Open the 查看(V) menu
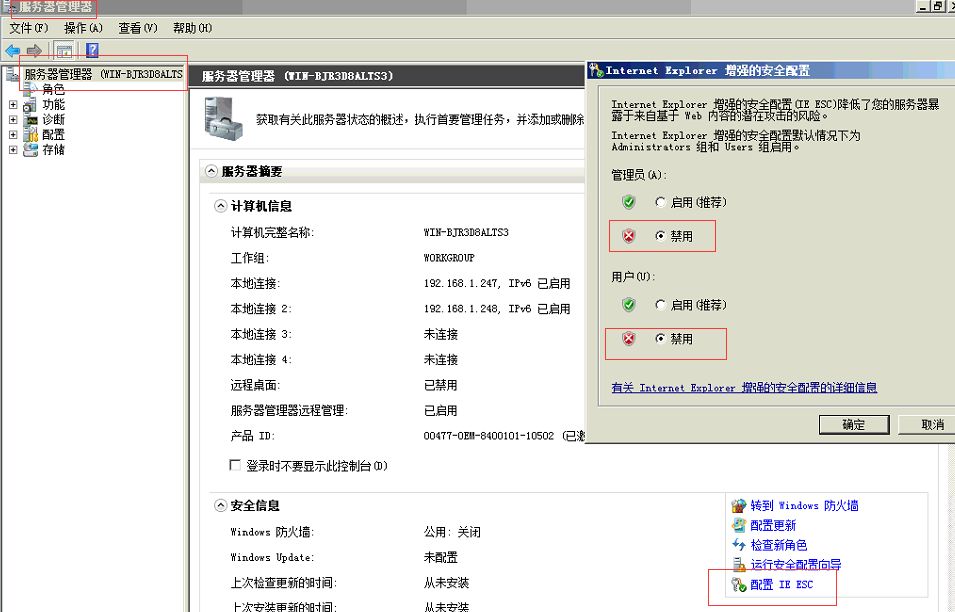Screen dimensions: 955x612 pos(138,28)
